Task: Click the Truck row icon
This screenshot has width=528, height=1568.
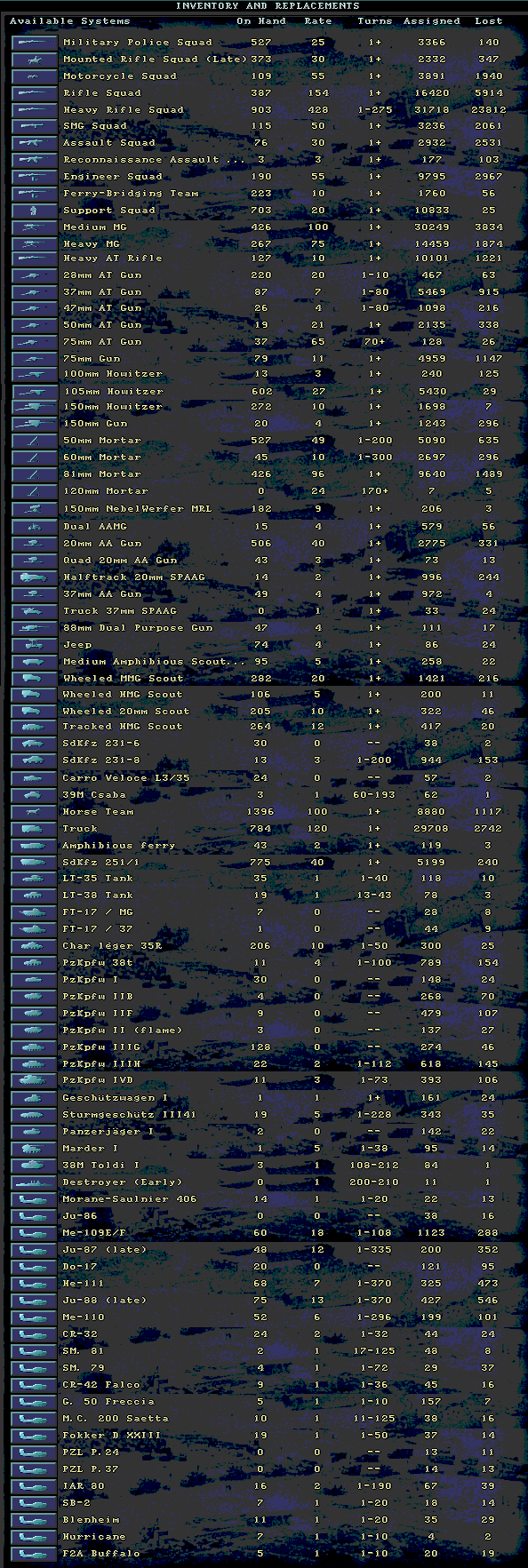Action: [x=35, y=829]
